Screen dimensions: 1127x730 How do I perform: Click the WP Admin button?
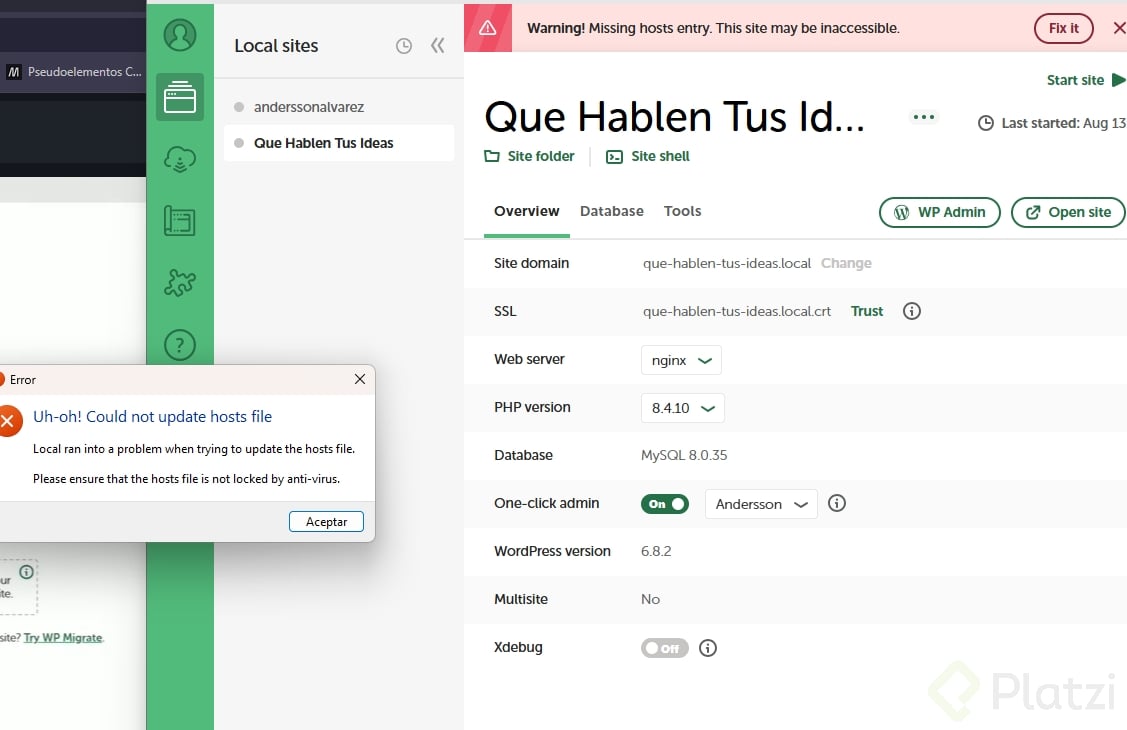click(x=939, y=212)
